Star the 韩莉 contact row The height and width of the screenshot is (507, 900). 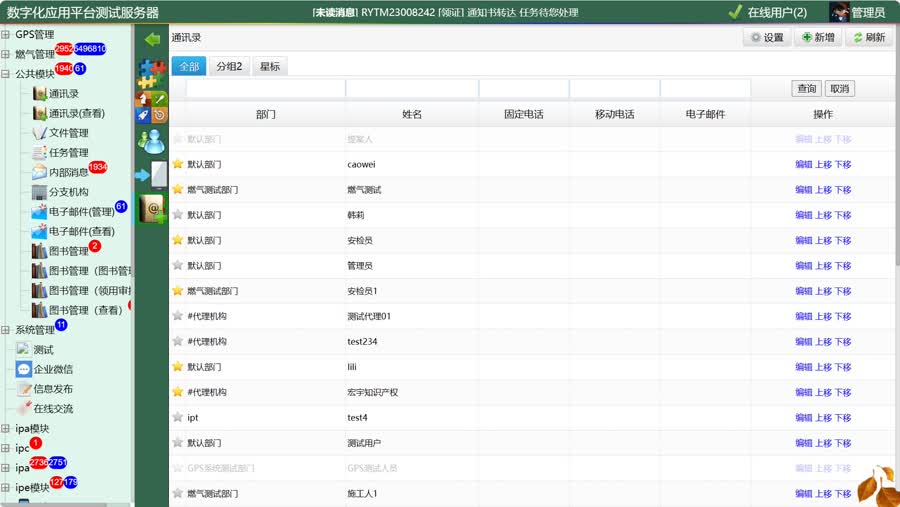click(178, 215)
